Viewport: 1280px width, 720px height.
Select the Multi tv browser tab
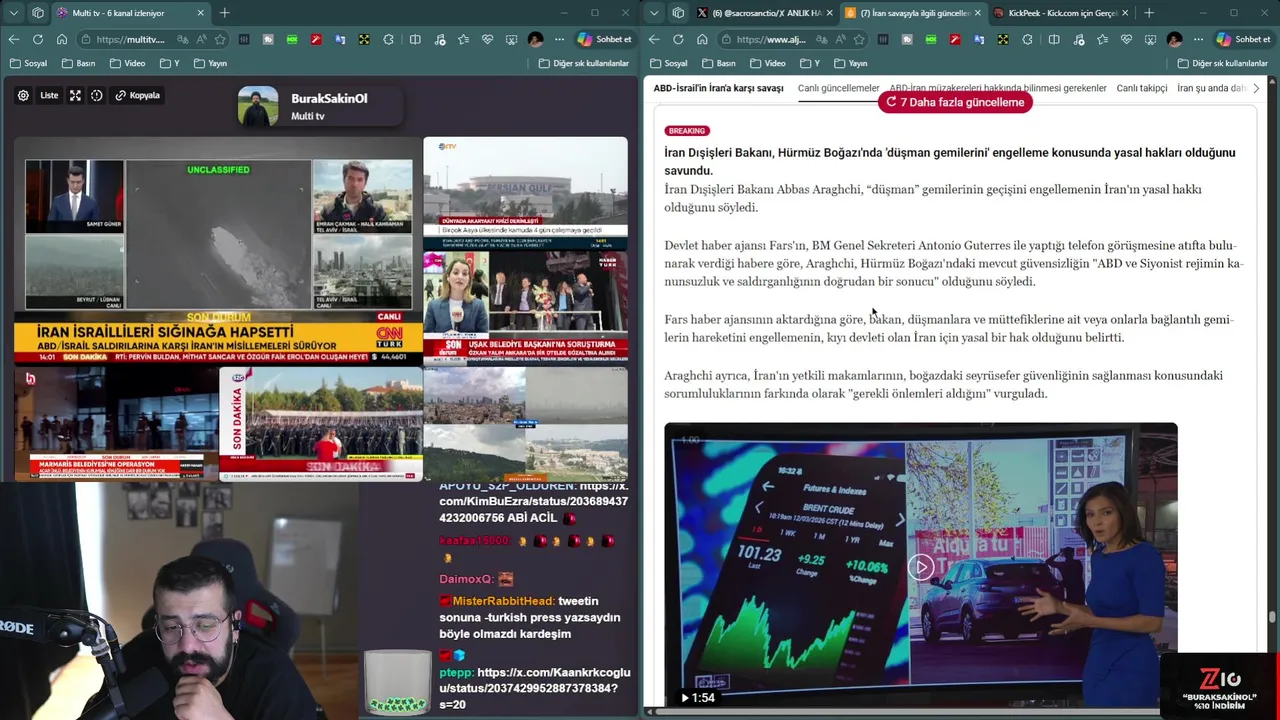(x=129, y=13)
